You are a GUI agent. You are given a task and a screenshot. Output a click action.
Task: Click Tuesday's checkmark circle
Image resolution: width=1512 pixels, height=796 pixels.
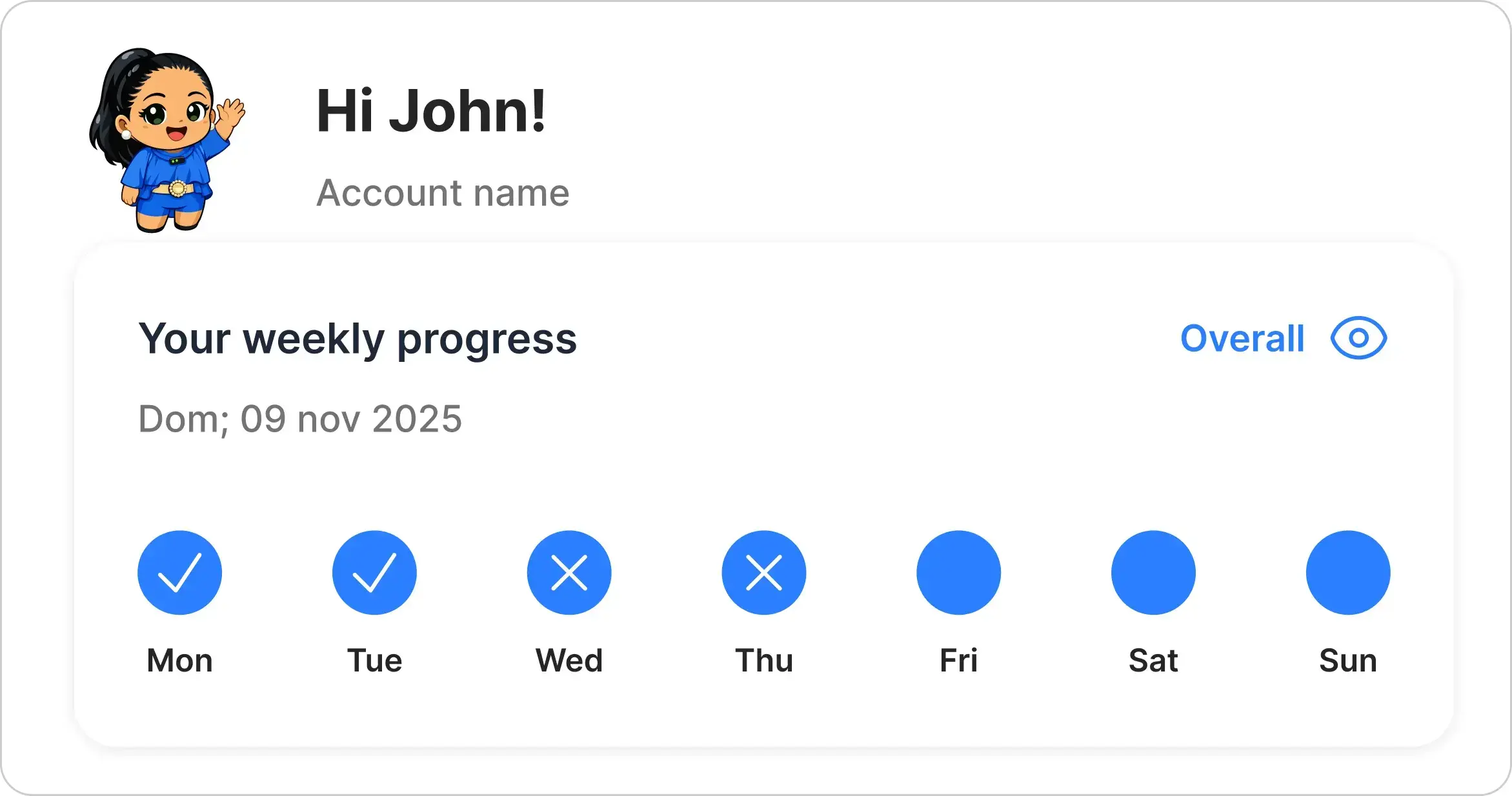point(374,573)
